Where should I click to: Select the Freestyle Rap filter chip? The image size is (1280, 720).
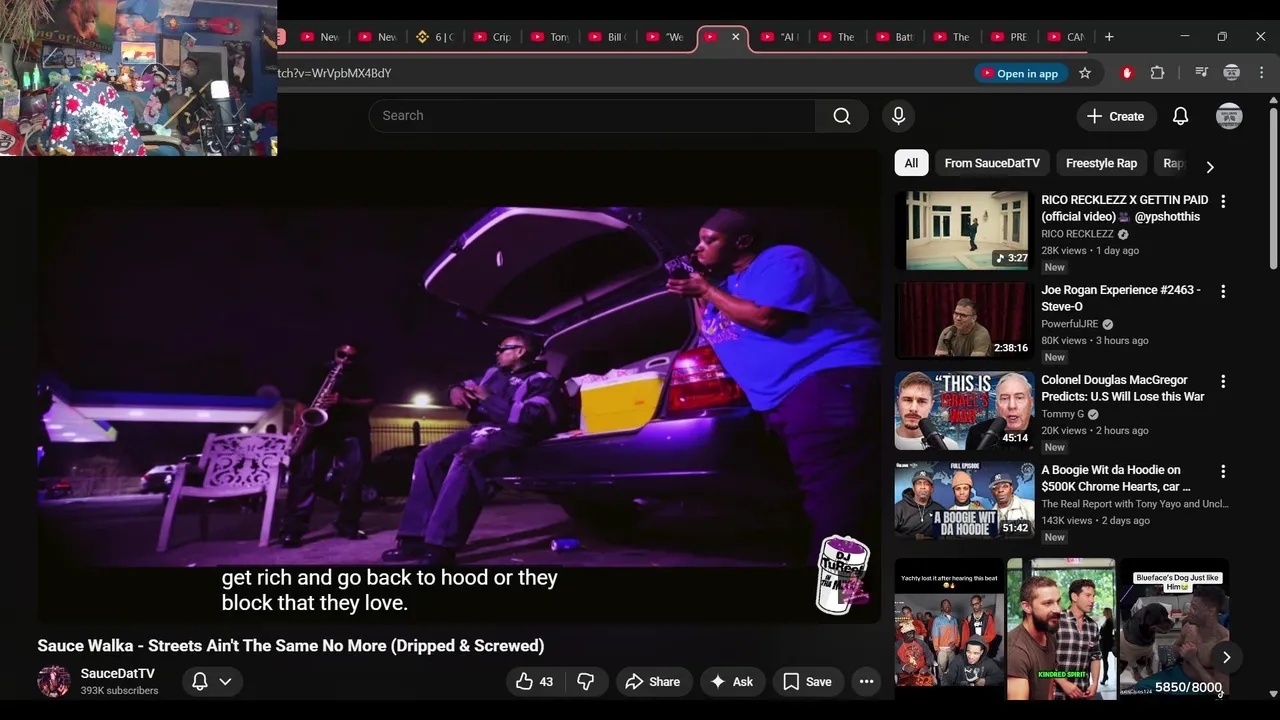coord(1101,163)
